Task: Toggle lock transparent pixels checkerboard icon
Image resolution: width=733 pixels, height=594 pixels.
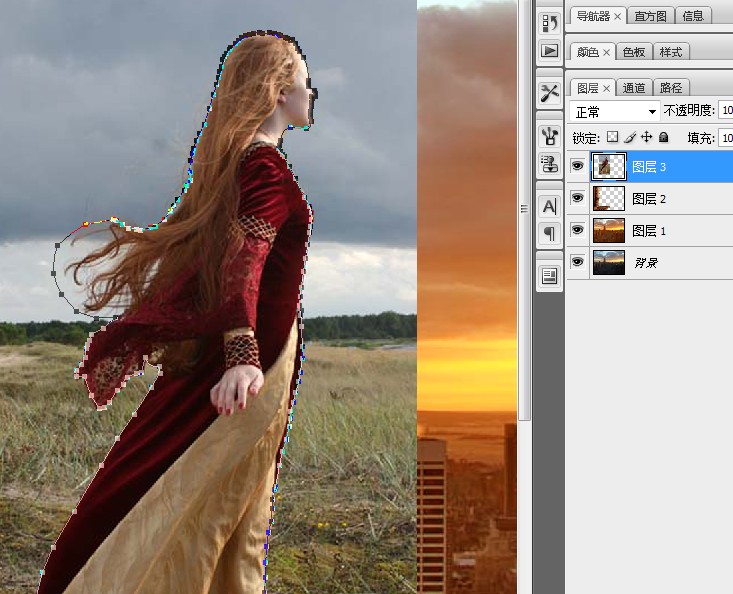Action: [612, 137]
